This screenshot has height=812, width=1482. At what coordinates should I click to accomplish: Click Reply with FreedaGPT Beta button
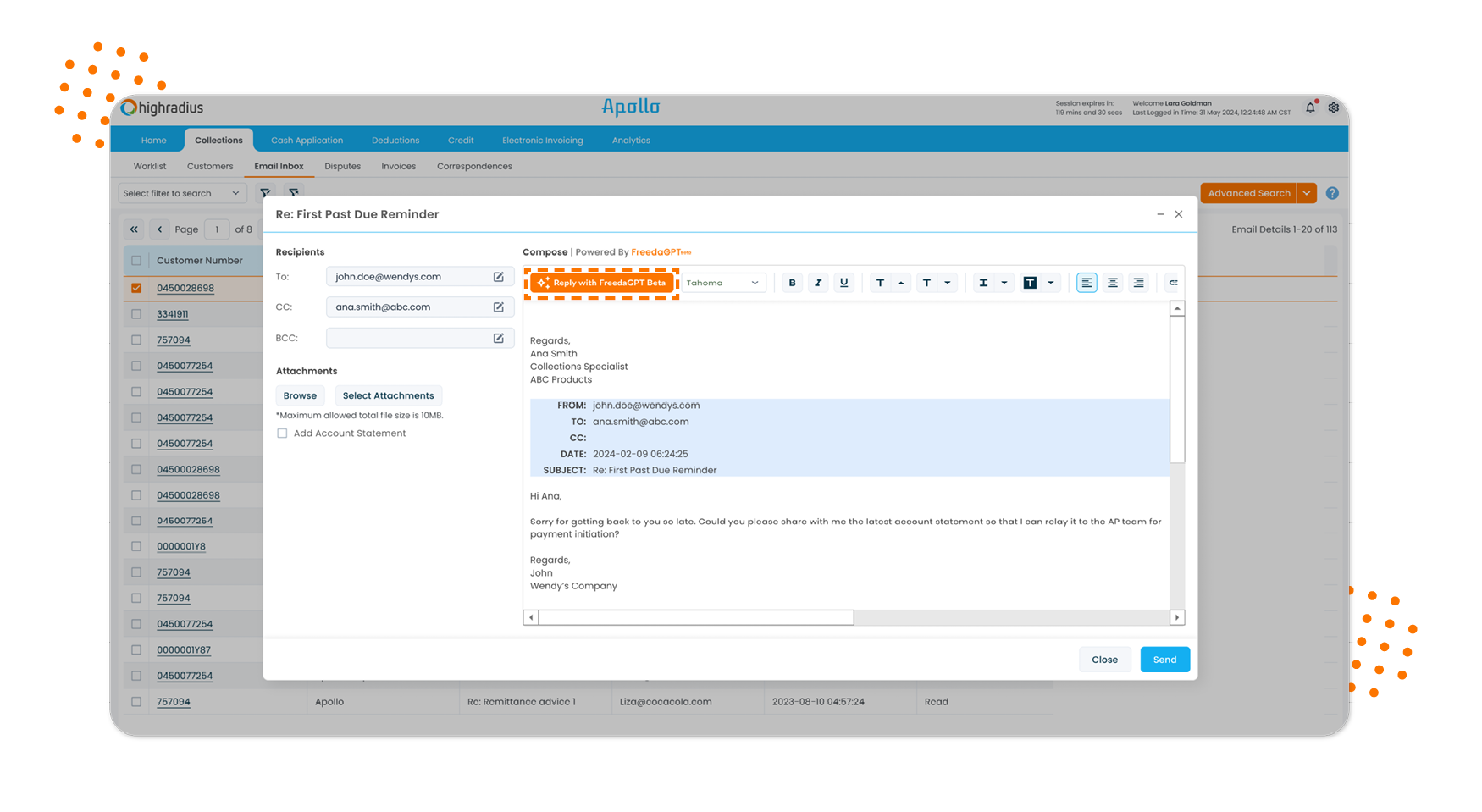[601, 283]
